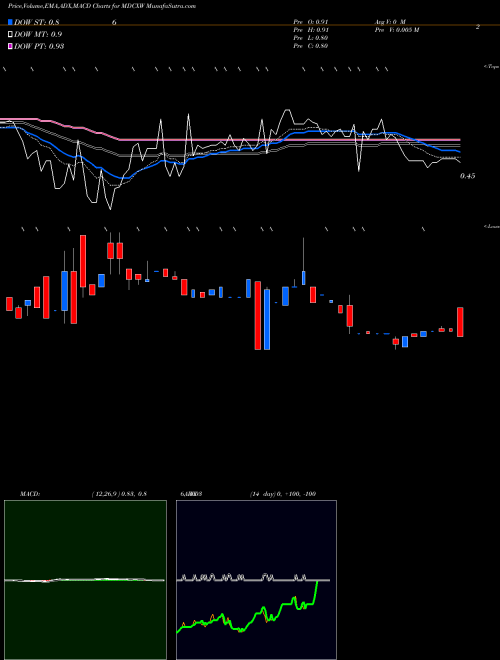Click the MACD '(12,26,9) 0.83, 0.8' parameters

119,494
